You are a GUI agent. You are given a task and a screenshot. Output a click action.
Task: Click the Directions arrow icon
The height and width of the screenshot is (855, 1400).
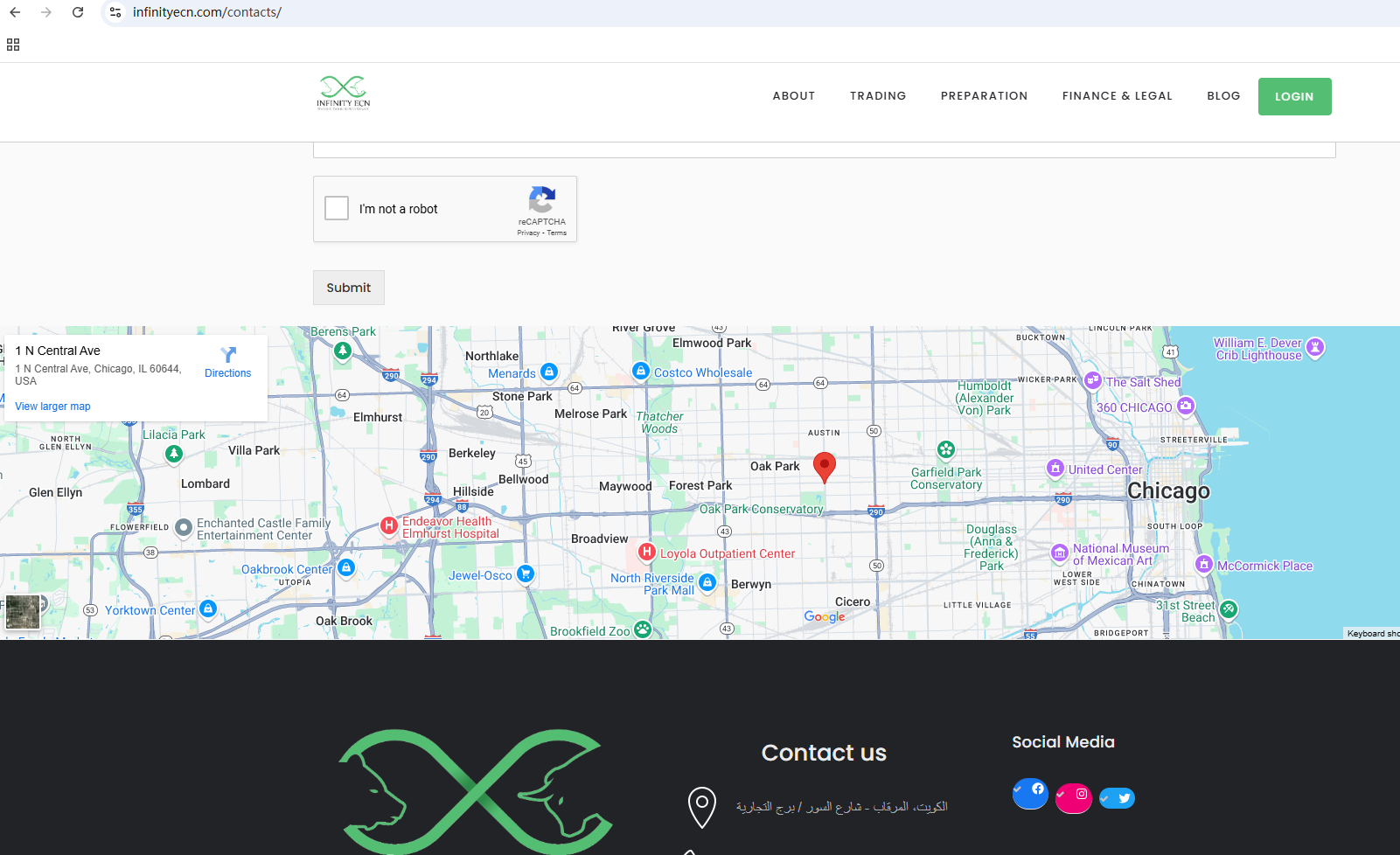[x=228, y=355]
